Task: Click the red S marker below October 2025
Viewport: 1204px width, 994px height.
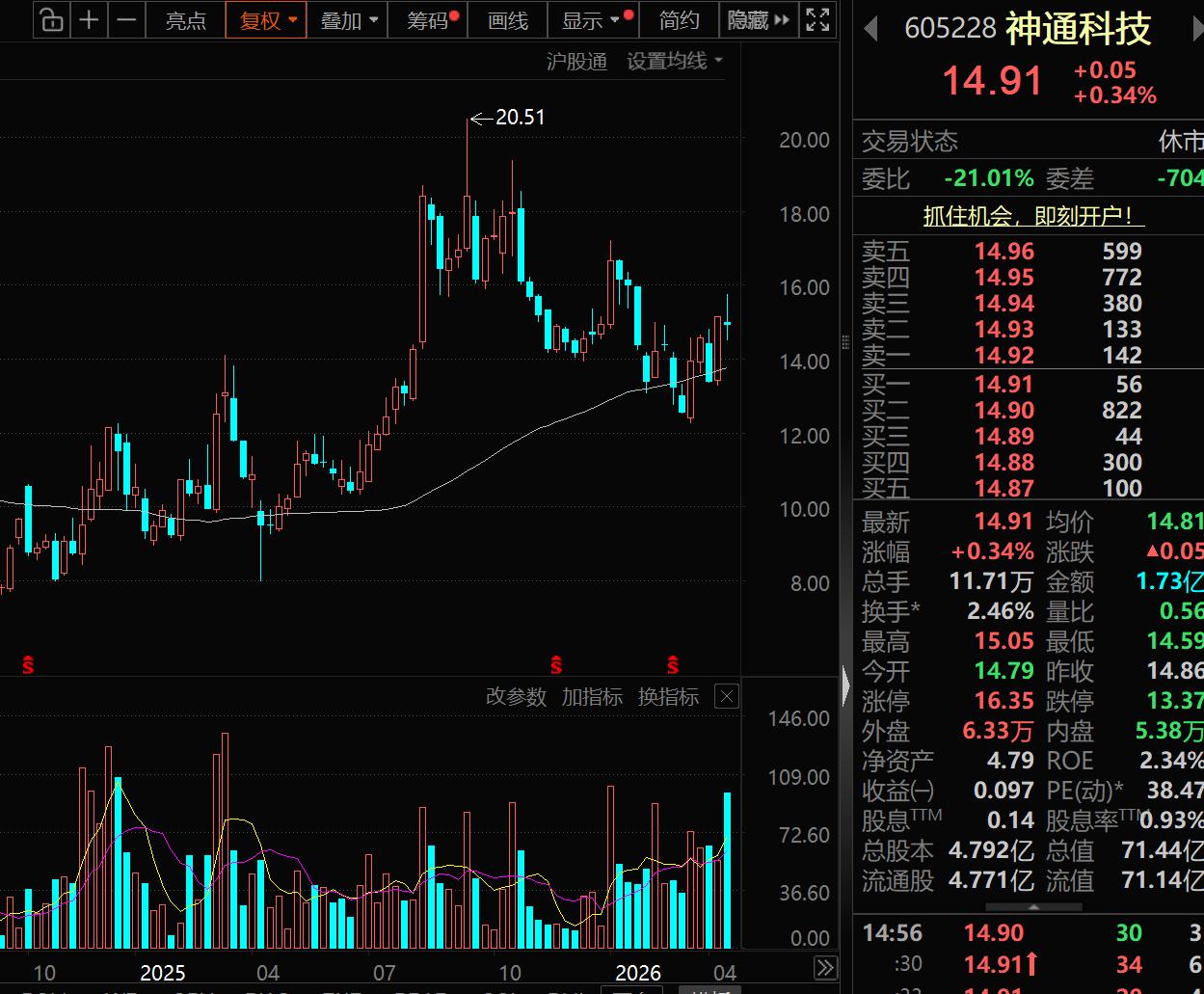Action: click(556, 664)
